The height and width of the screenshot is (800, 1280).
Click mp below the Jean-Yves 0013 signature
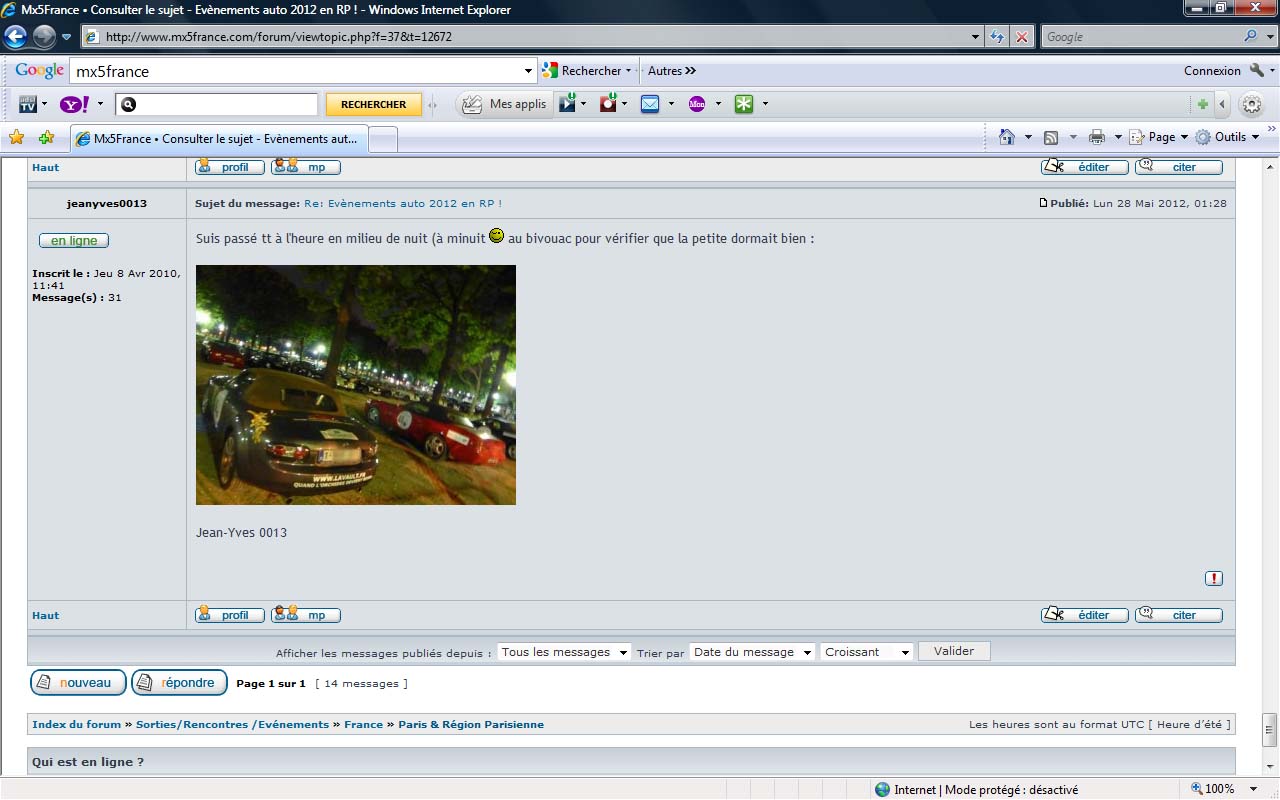tap(306, 615)
